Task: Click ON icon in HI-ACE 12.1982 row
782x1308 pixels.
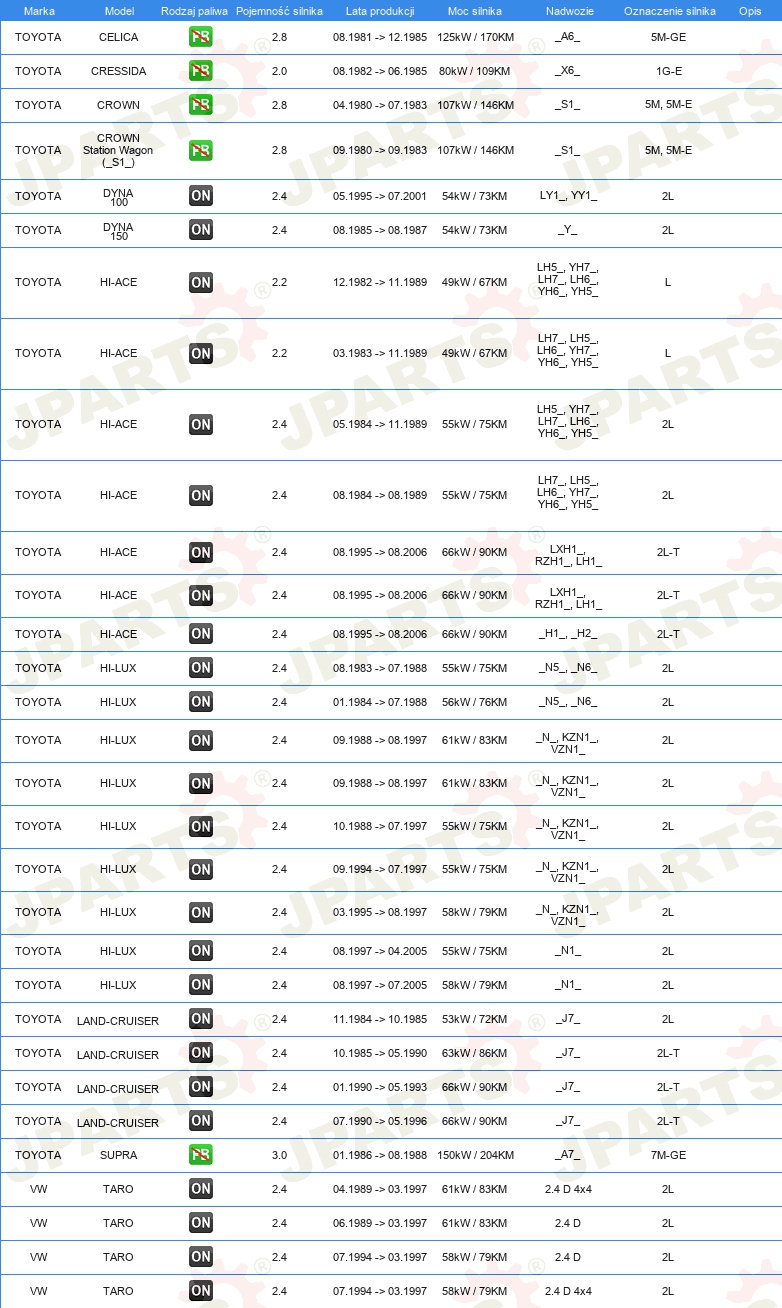Action: click(201, 282)
